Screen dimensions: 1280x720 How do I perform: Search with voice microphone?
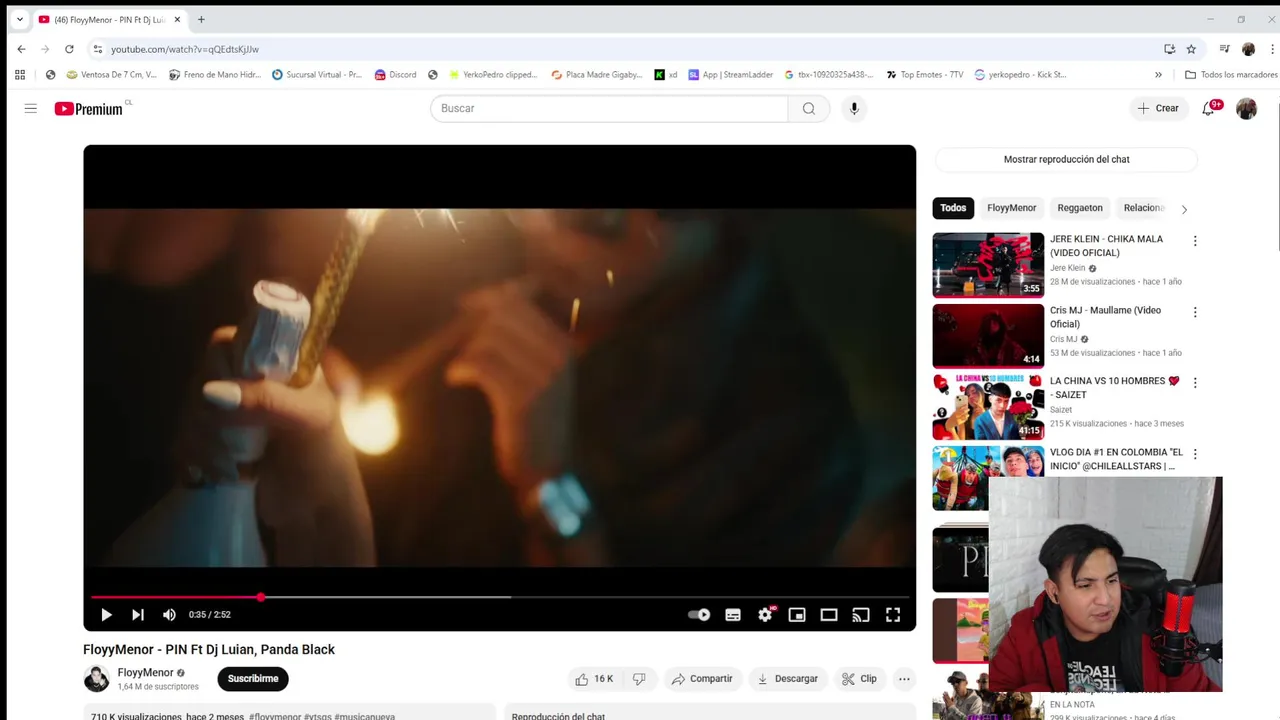point(854,108)
